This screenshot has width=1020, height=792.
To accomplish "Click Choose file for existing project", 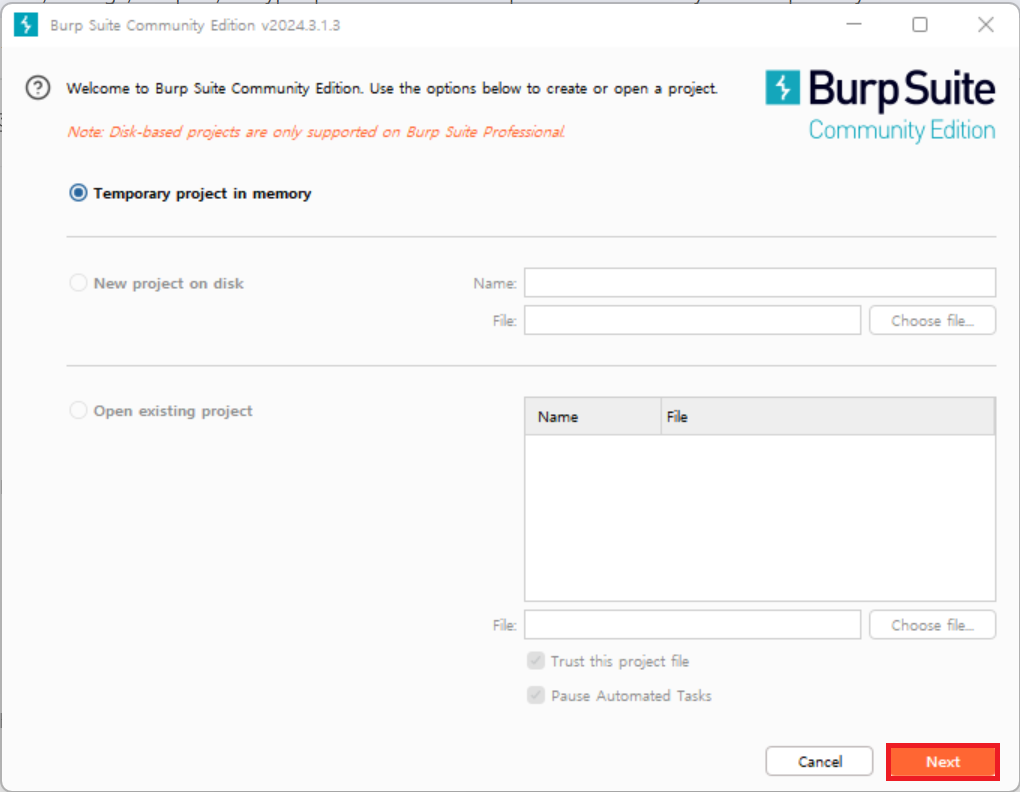I will (x=932, y=624).
